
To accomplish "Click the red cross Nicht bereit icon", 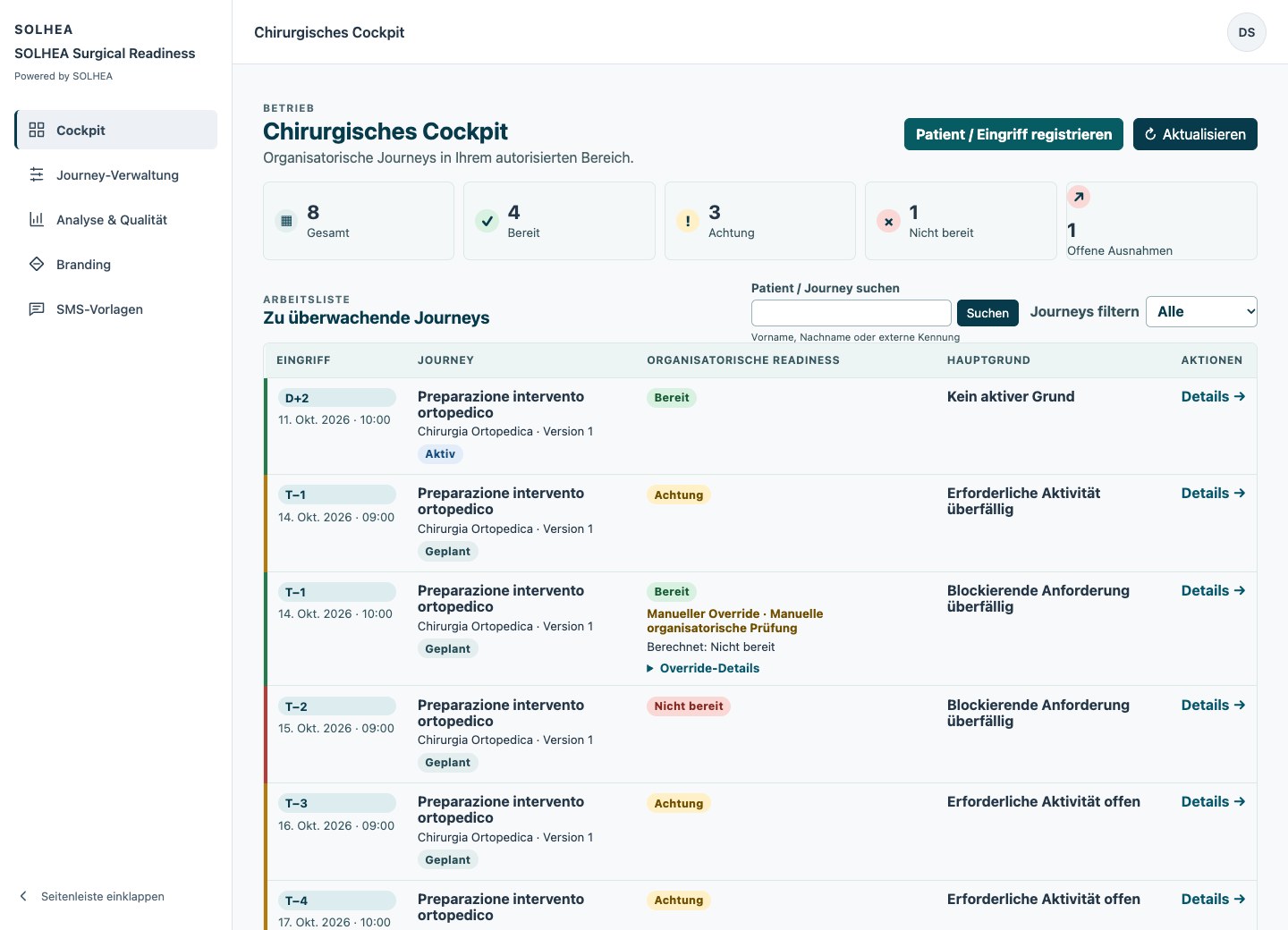I will point(888,221).
